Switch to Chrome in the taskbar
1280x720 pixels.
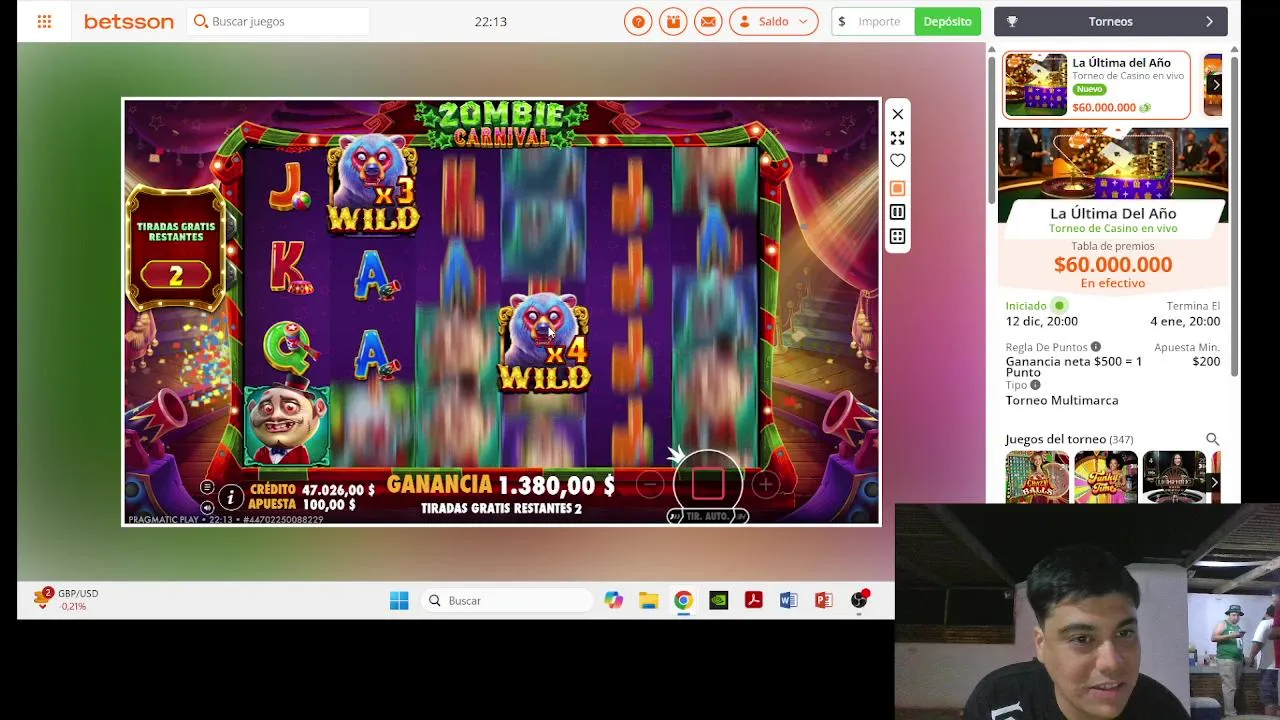(683, 600)
